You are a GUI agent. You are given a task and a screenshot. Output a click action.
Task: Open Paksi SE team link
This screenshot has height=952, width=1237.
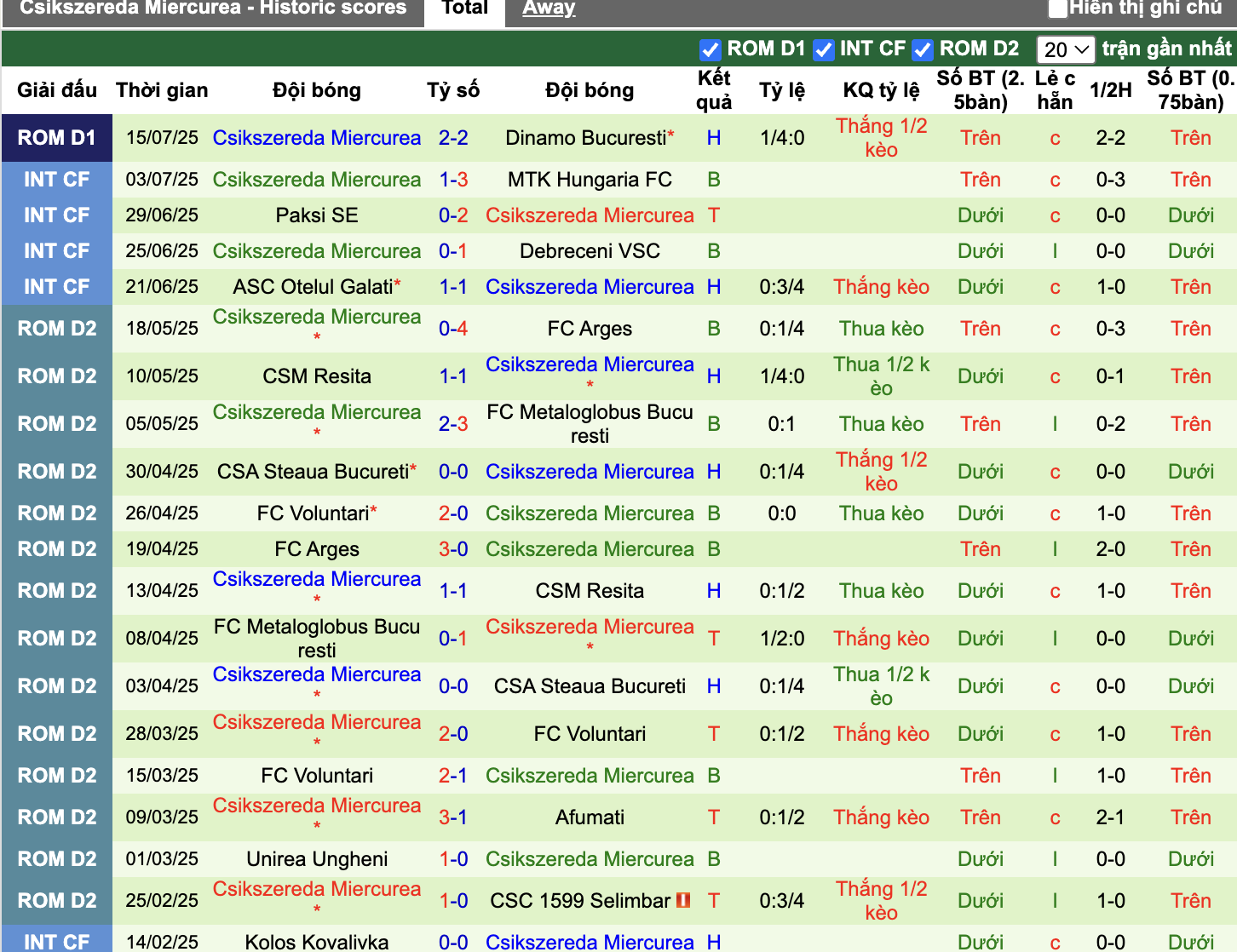pyautogui.click(x=317, y=215)
